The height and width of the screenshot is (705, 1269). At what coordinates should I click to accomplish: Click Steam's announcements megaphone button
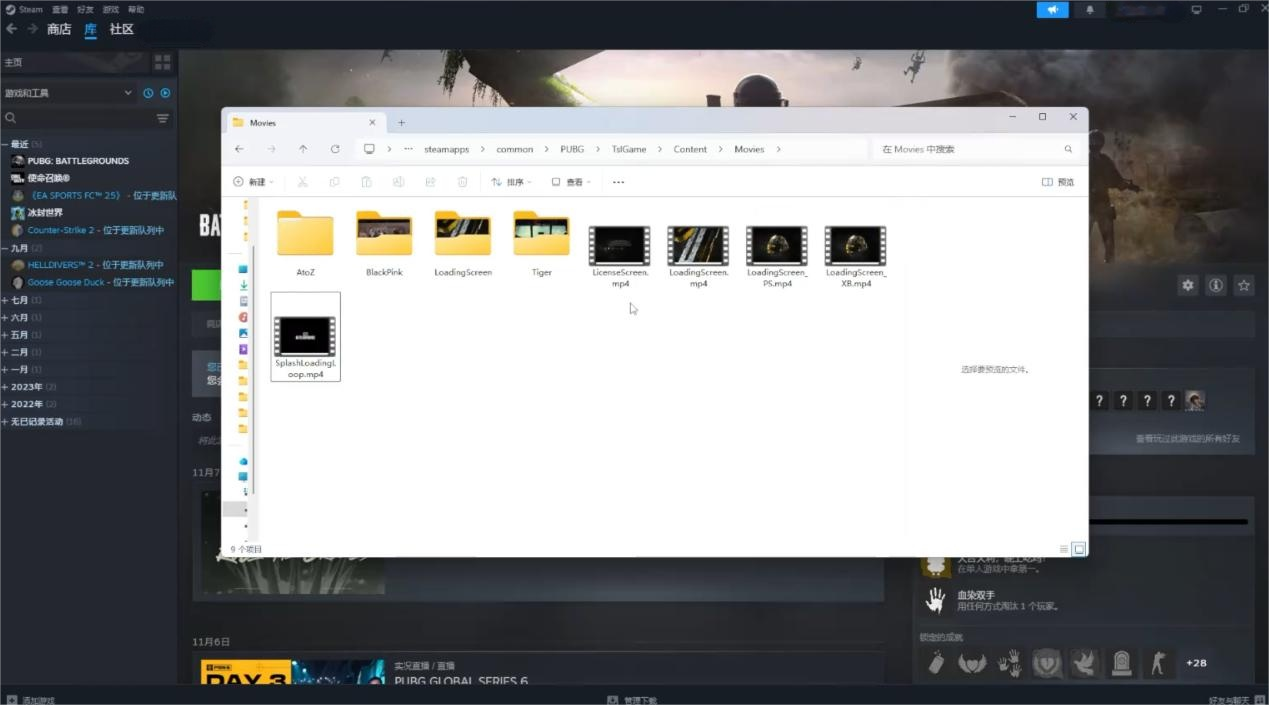click(1052, 10)
